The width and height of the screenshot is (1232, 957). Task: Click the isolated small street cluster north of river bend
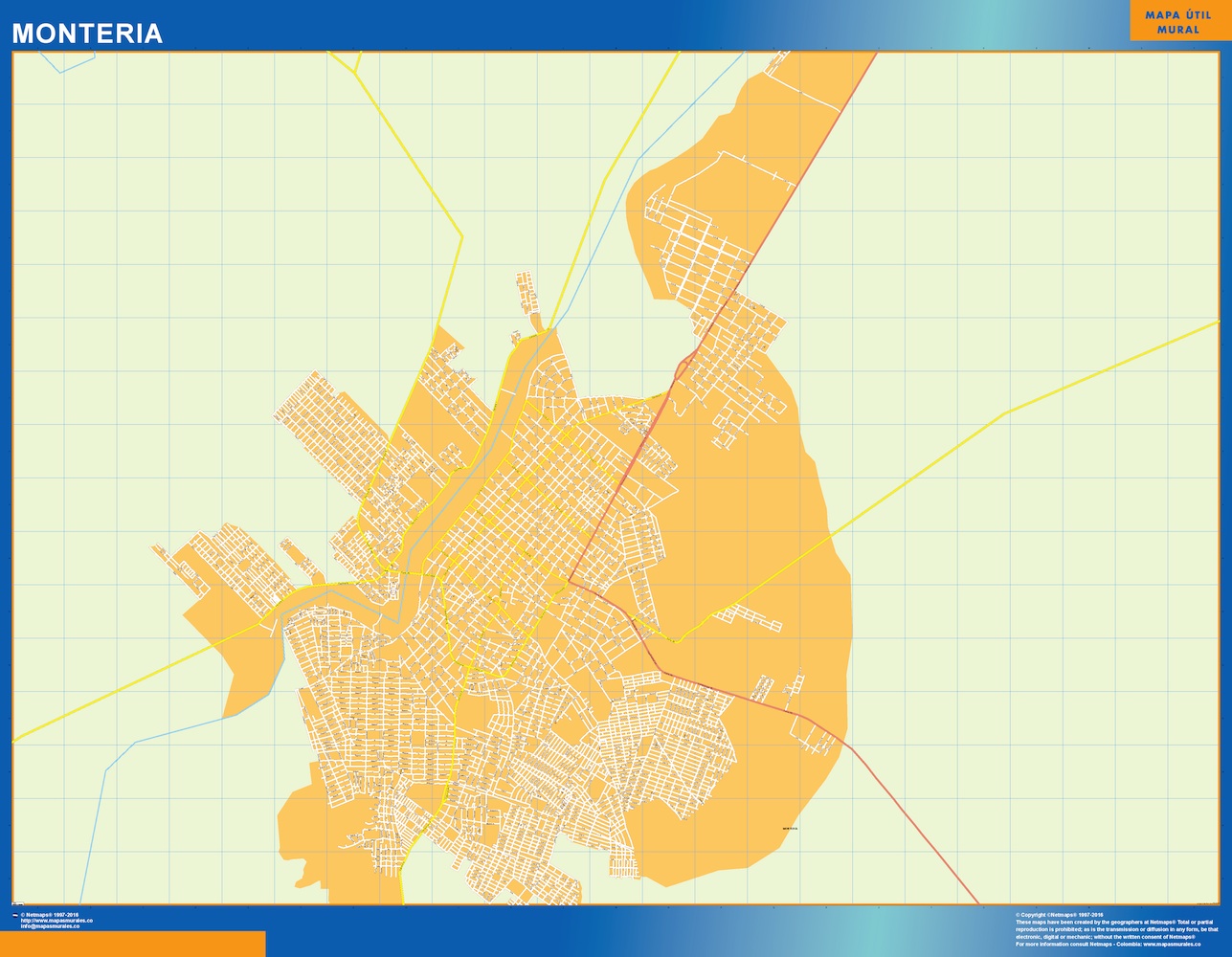[527, 293]
